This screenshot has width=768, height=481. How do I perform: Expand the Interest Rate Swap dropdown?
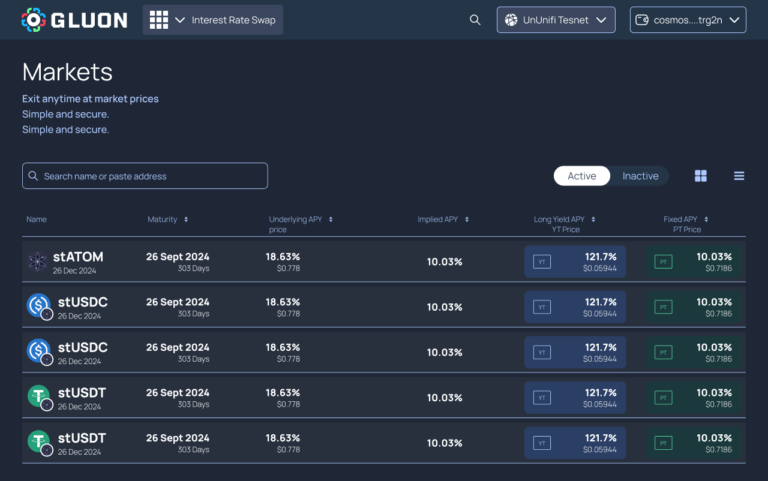[213, 20]
